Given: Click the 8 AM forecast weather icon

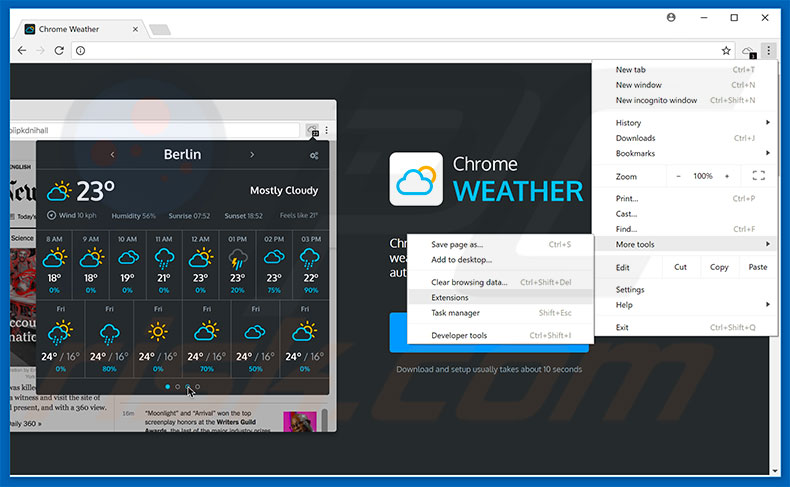Looking at the screenshot, I should 54,258.
